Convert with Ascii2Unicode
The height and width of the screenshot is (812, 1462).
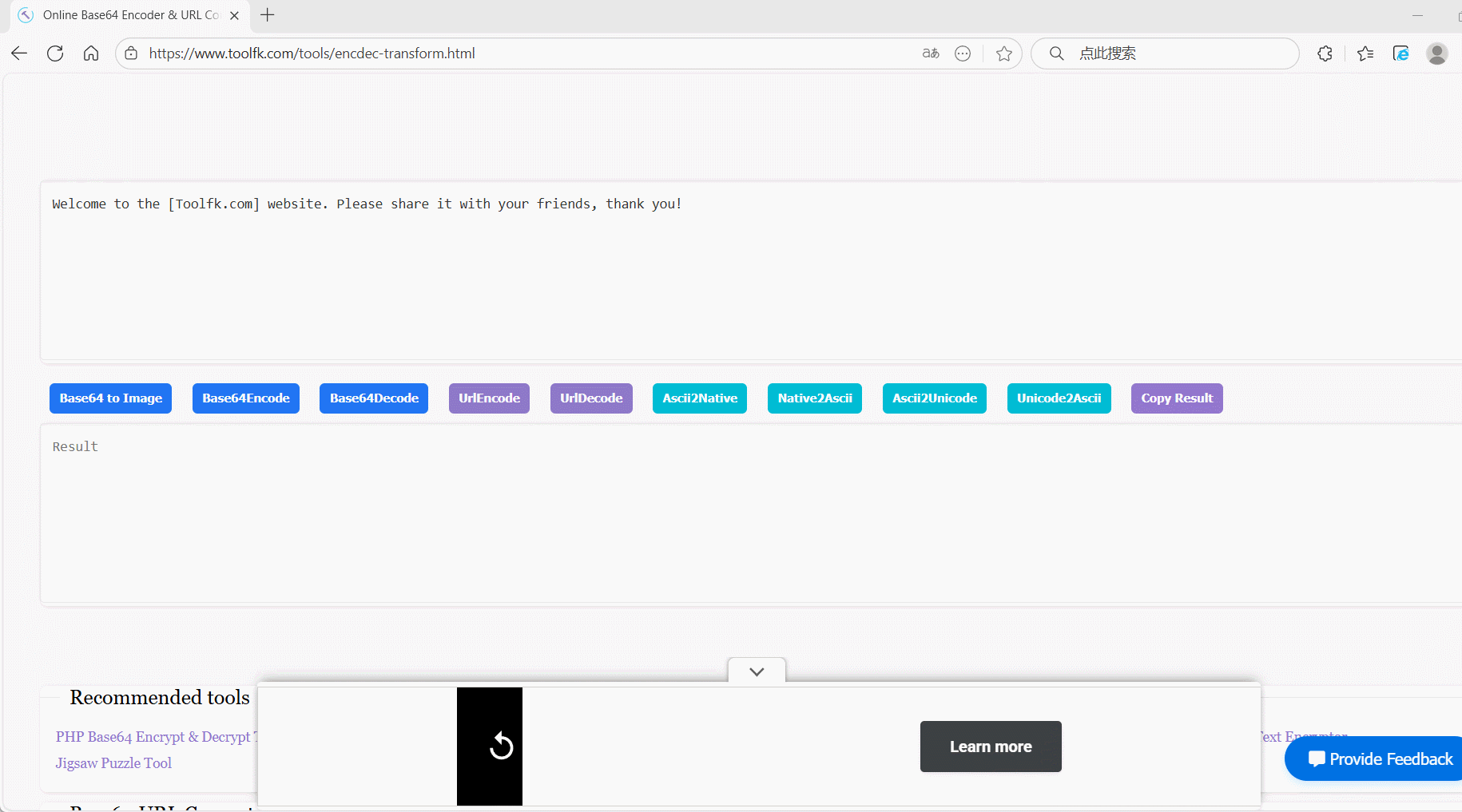tap(935, 398)
